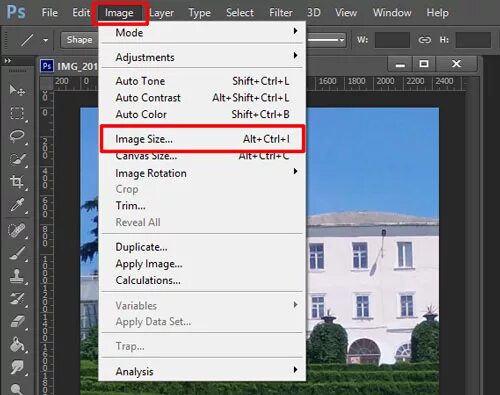Screen dimensions: 500x395
Task: Choose Calculations...
Action: pos(202,280)
